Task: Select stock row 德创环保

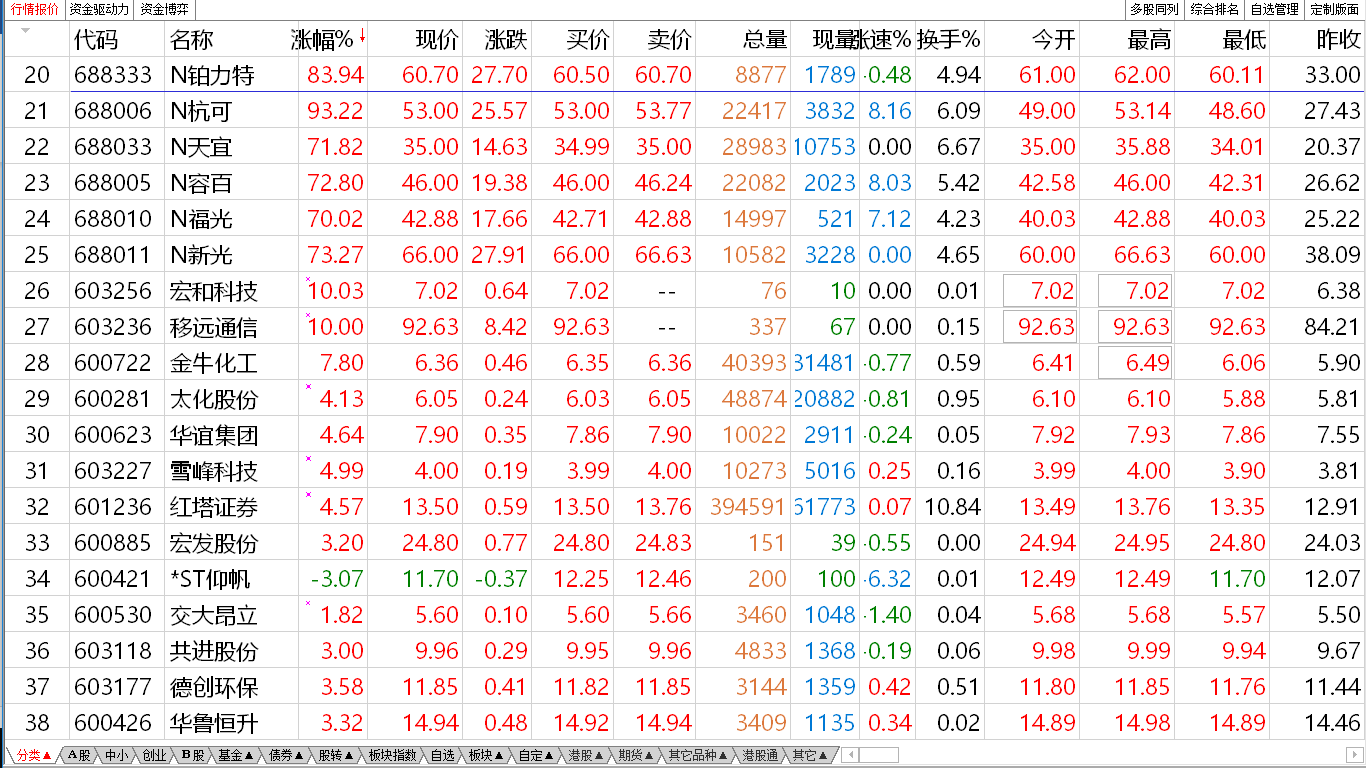Action: tap(683, 687)
